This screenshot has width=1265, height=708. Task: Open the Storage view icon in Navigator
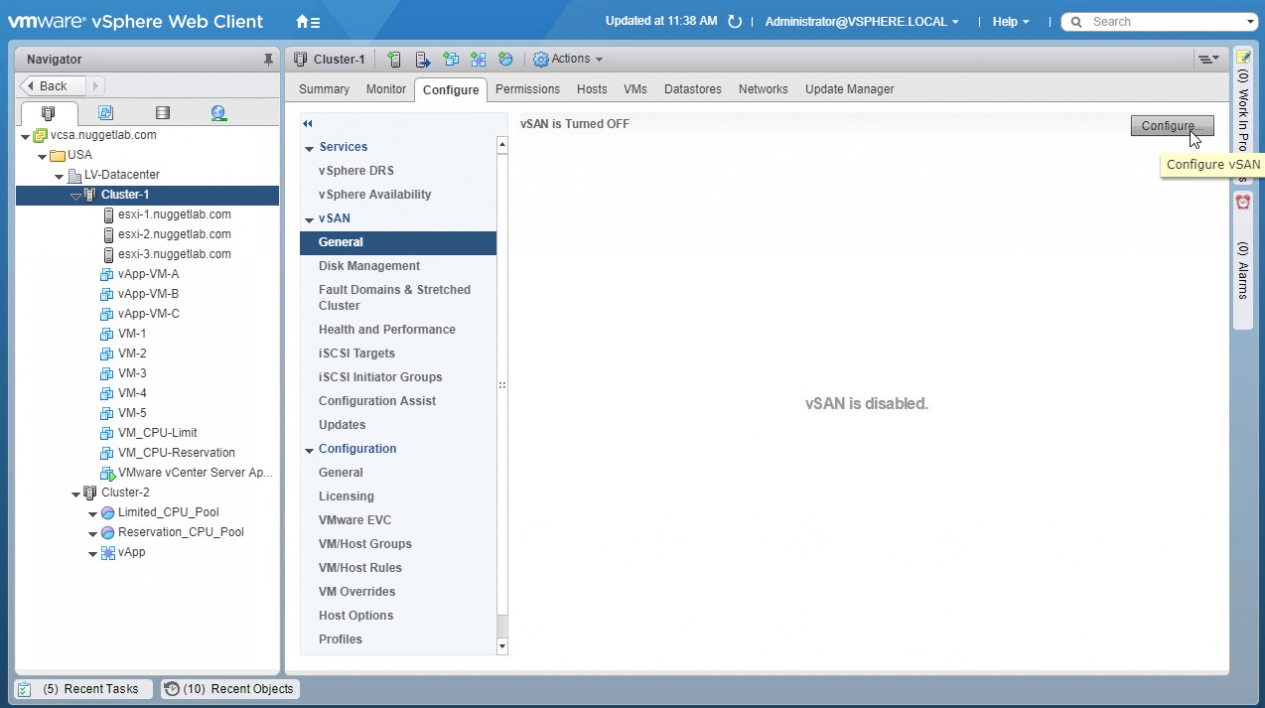coord(162,113)
